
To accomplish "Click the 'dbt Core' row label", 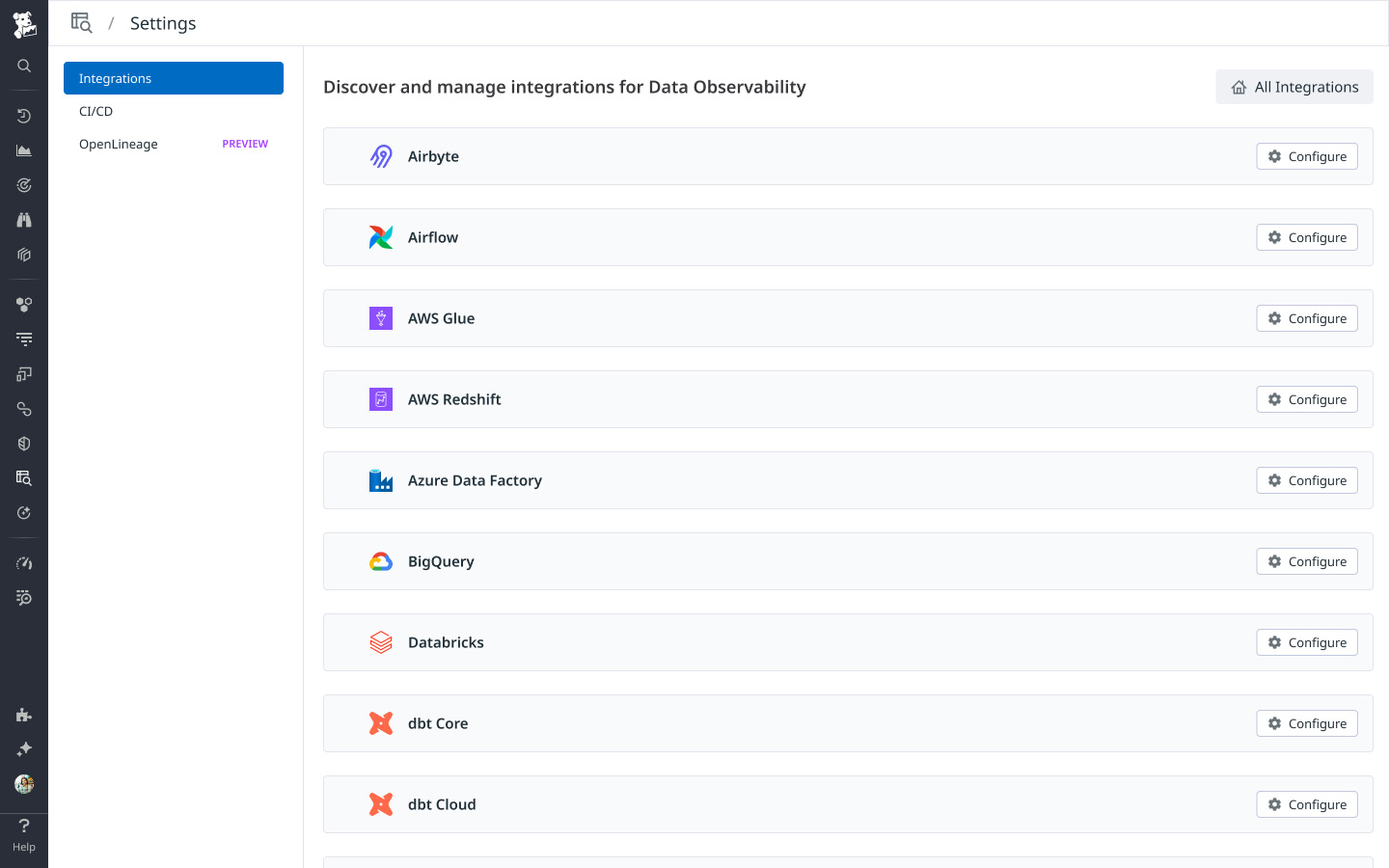I will (438, 723).
